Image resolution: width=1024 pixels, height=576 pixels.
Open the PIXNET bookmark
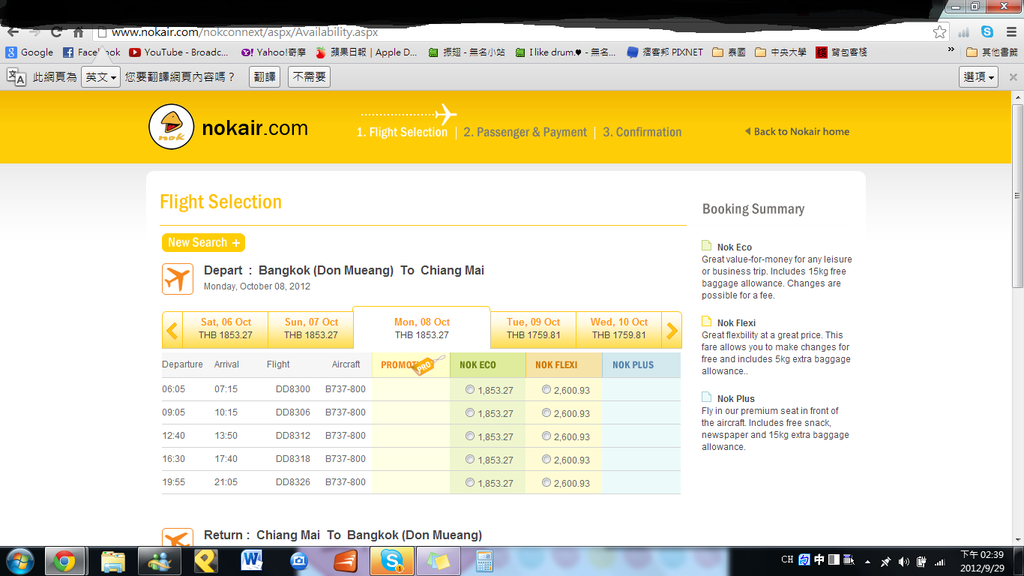point(665,52)
